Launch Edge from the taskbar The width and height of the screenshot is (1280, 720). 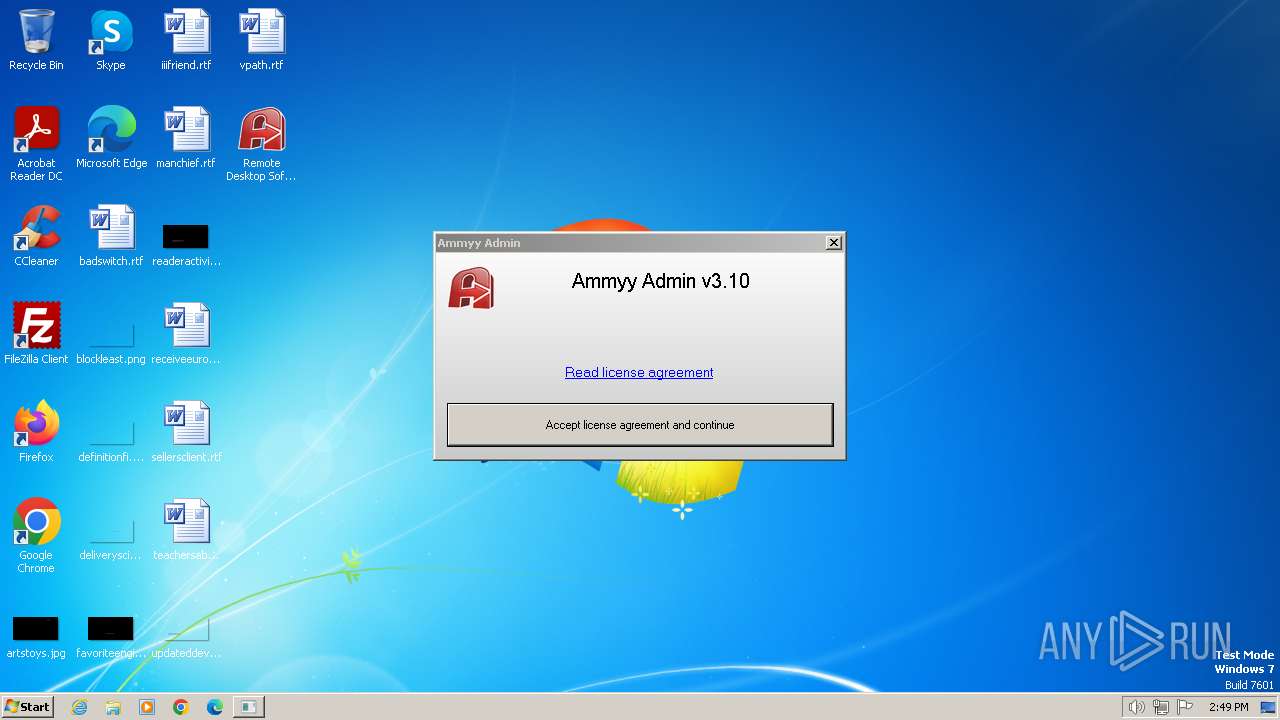point(215,707)
